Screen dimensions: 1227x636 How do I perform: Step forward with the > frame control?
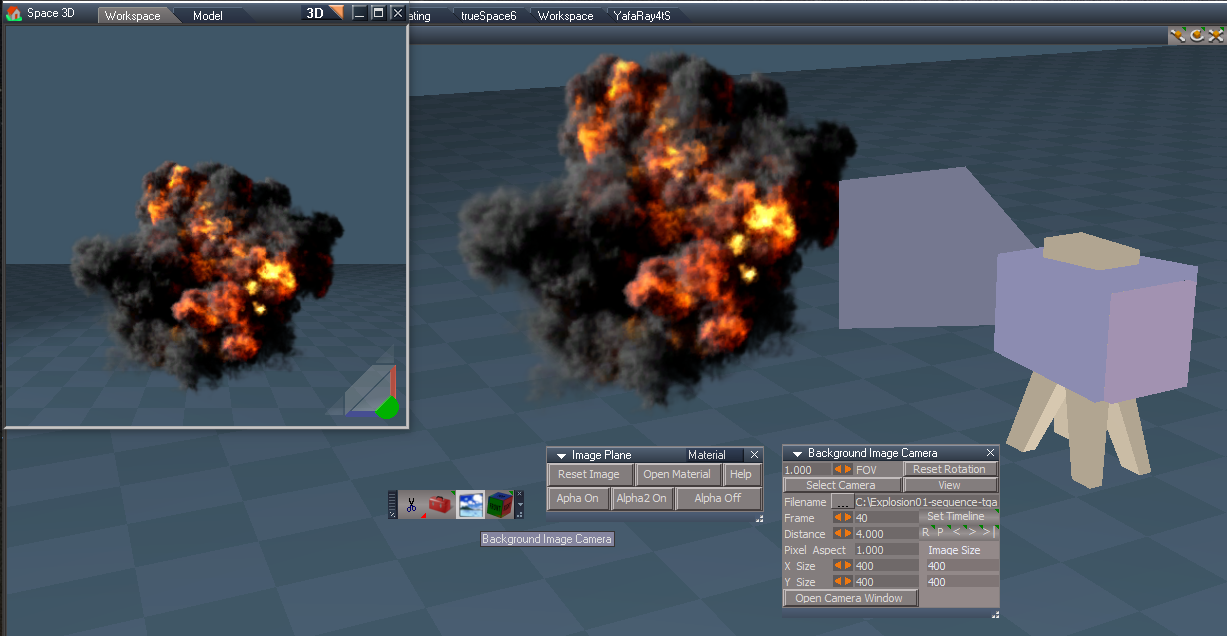click(972, 533)
